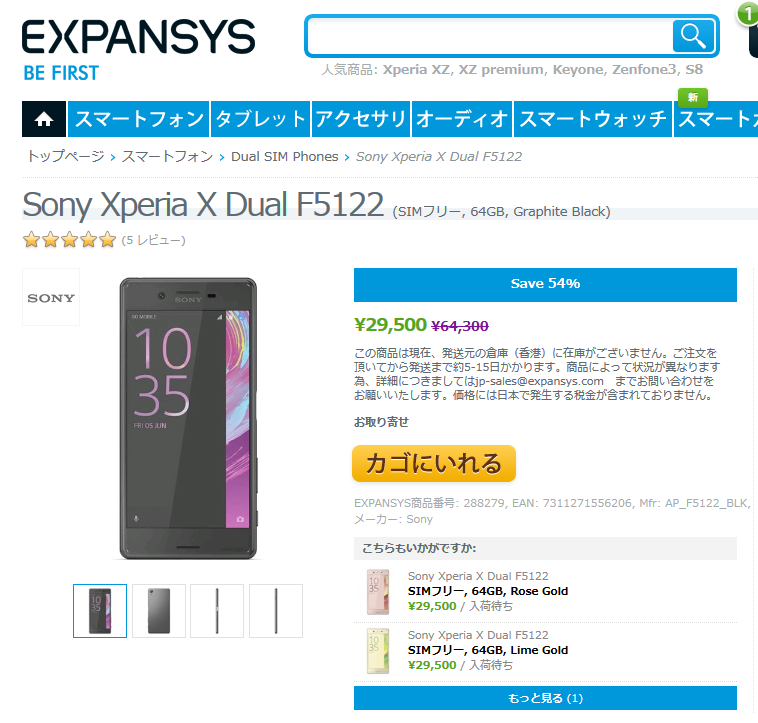Select the back view phone thumbnail
The width and height of the screenshot is (758, 723).
[159, 611]
